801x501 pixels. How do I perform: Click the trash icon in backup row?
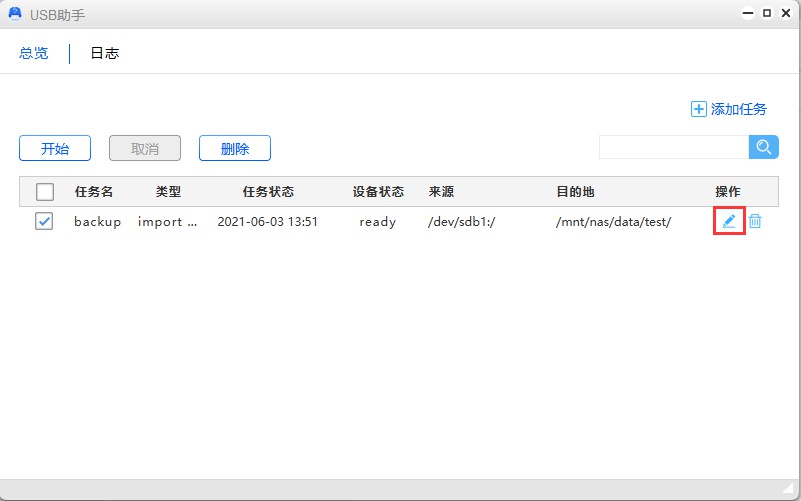(x=755, y=221)
